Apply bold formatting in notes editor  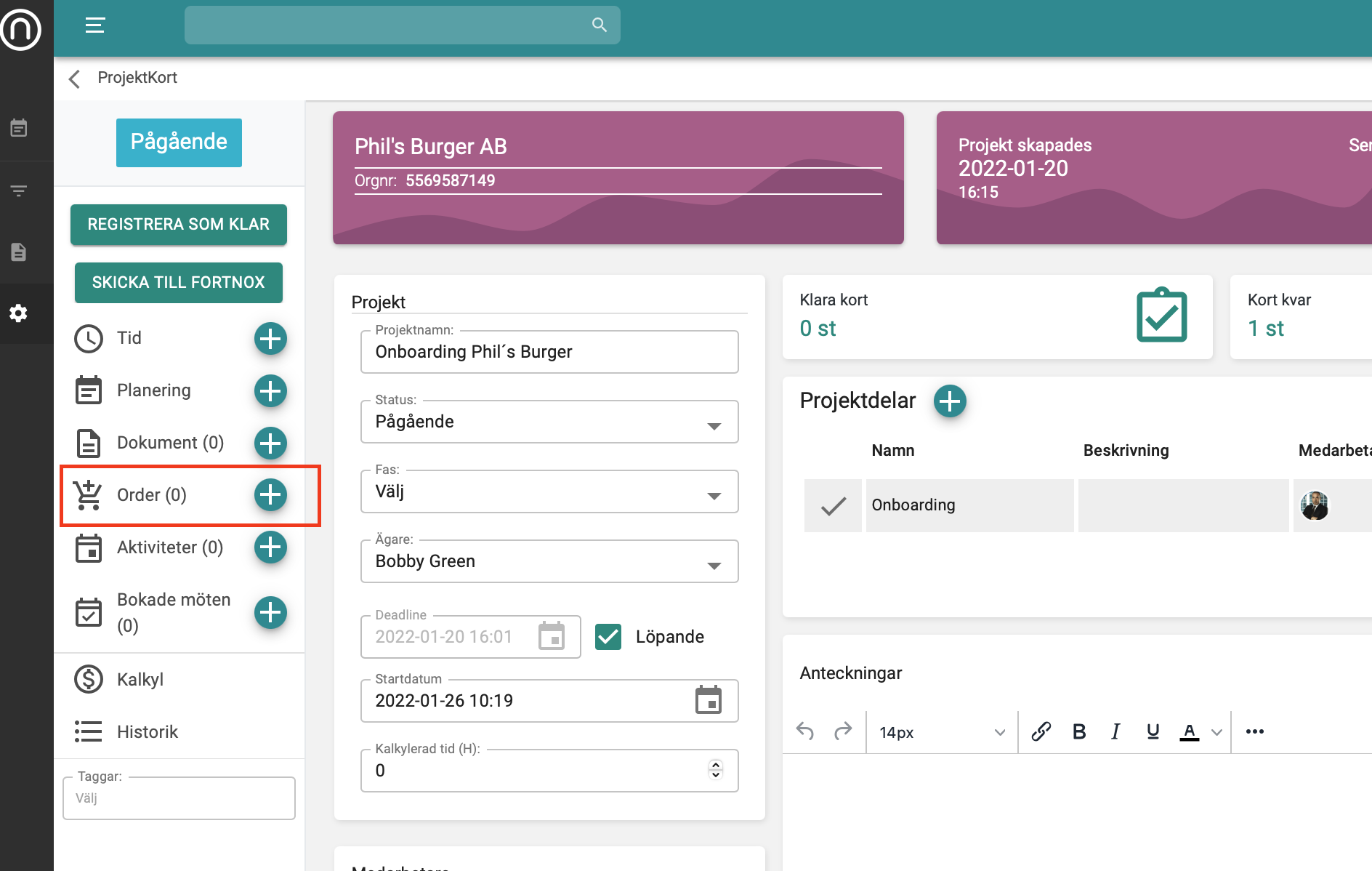tap(1079, 731)
